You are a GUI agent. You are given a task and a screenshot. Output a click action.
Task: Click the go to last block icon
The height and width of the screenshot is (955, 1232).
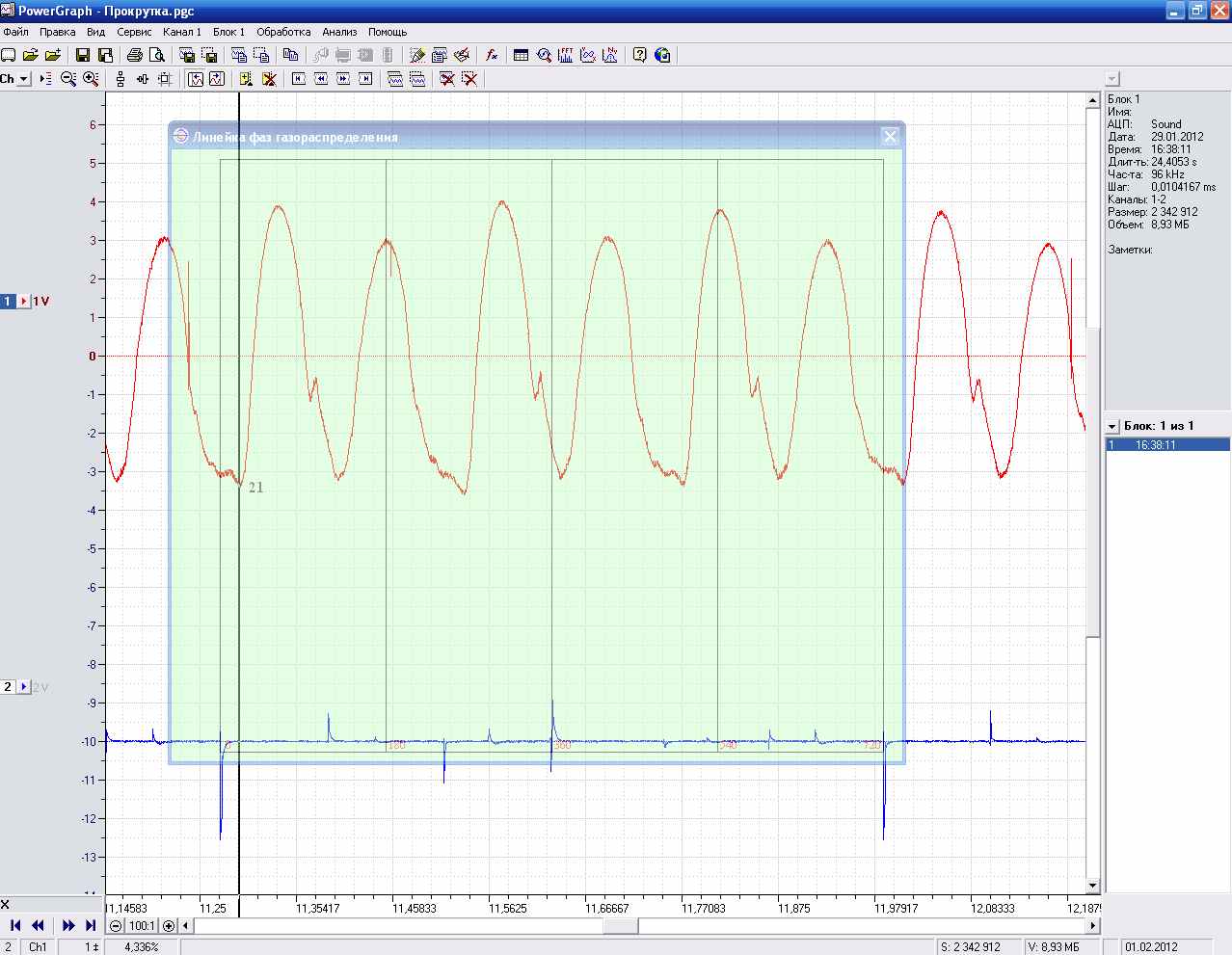(x=366, y=79)
